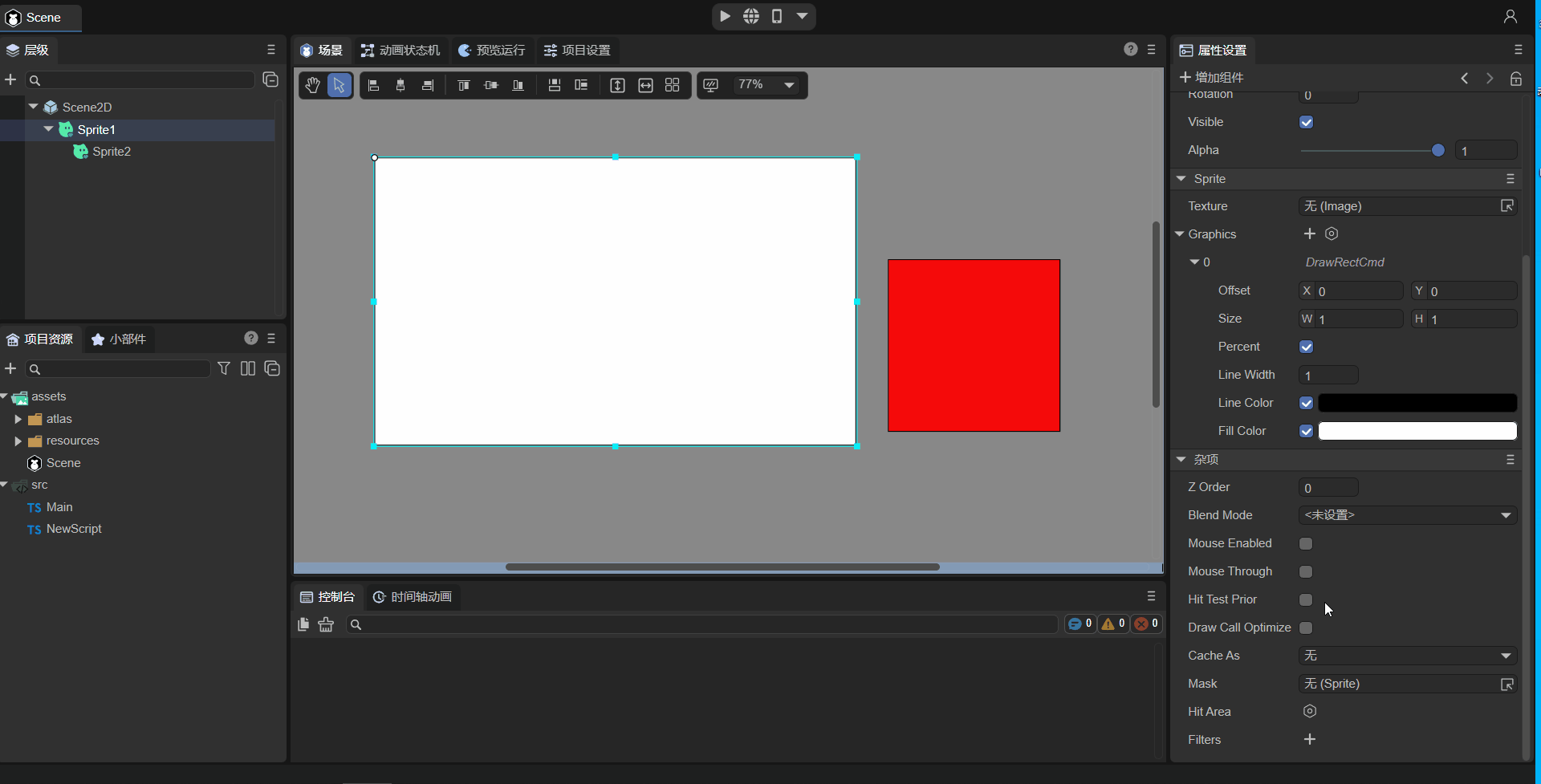Viewport: 1541px width, 784px height.
Task: Click the align left edges icon
Action: [x=373, y=85]
